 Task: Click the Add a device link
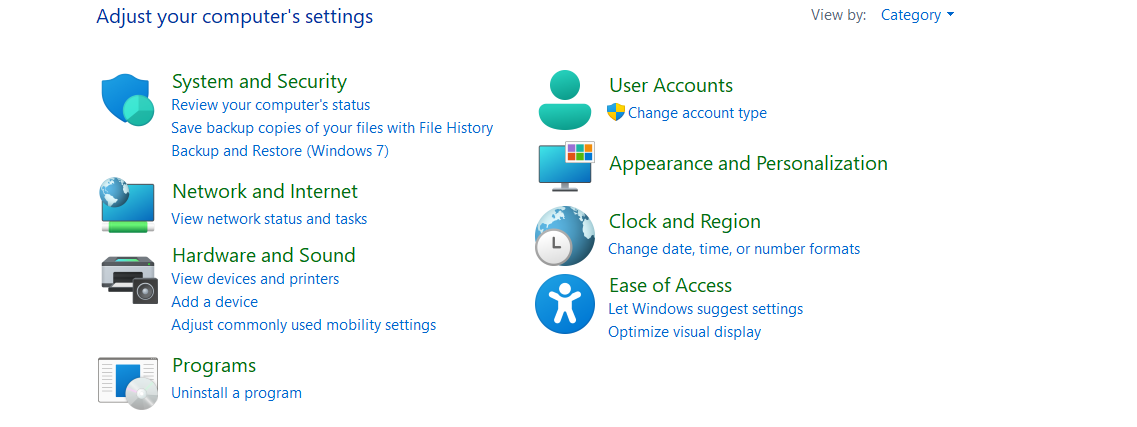tap(214, 302)
